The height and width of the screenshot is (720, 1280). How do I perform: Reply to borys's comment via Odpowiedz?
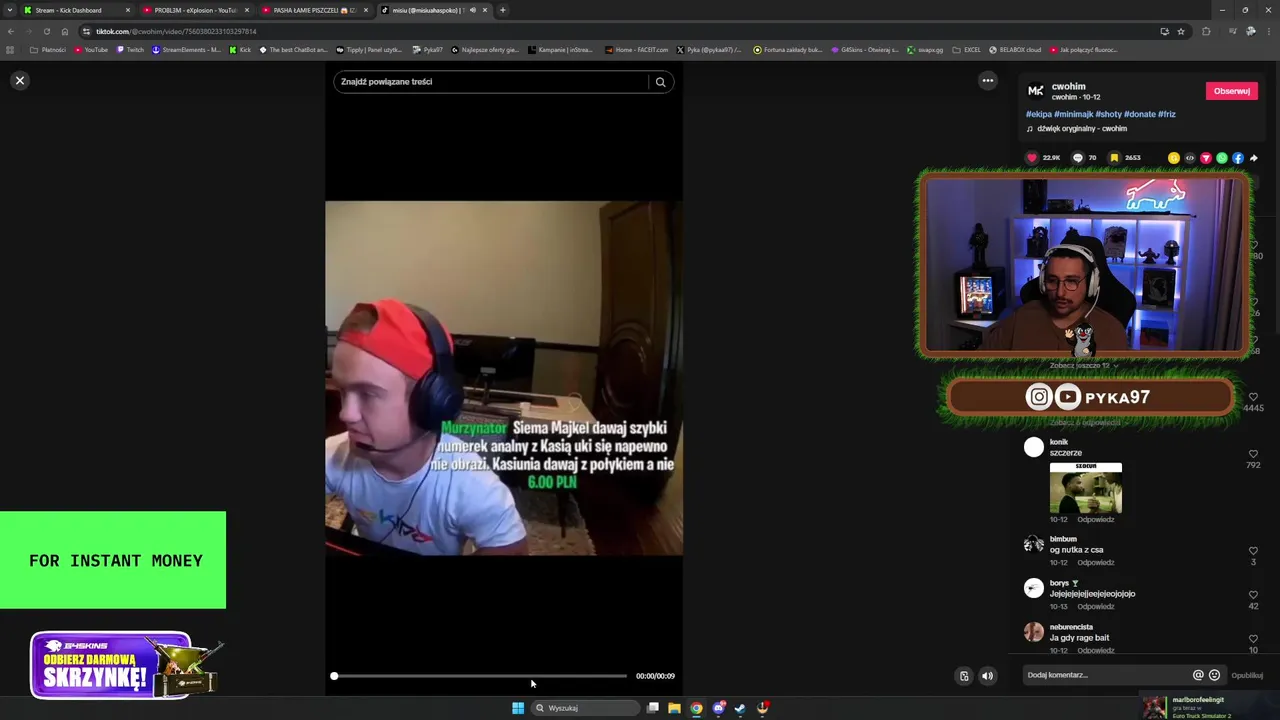point(1096,606)
